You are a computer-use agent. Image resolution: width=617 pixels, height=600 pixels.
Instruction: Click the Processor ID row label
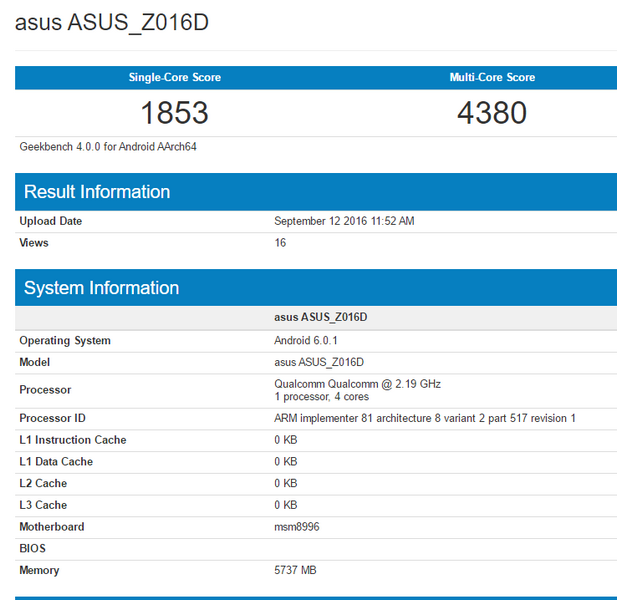tap(53, 418)
